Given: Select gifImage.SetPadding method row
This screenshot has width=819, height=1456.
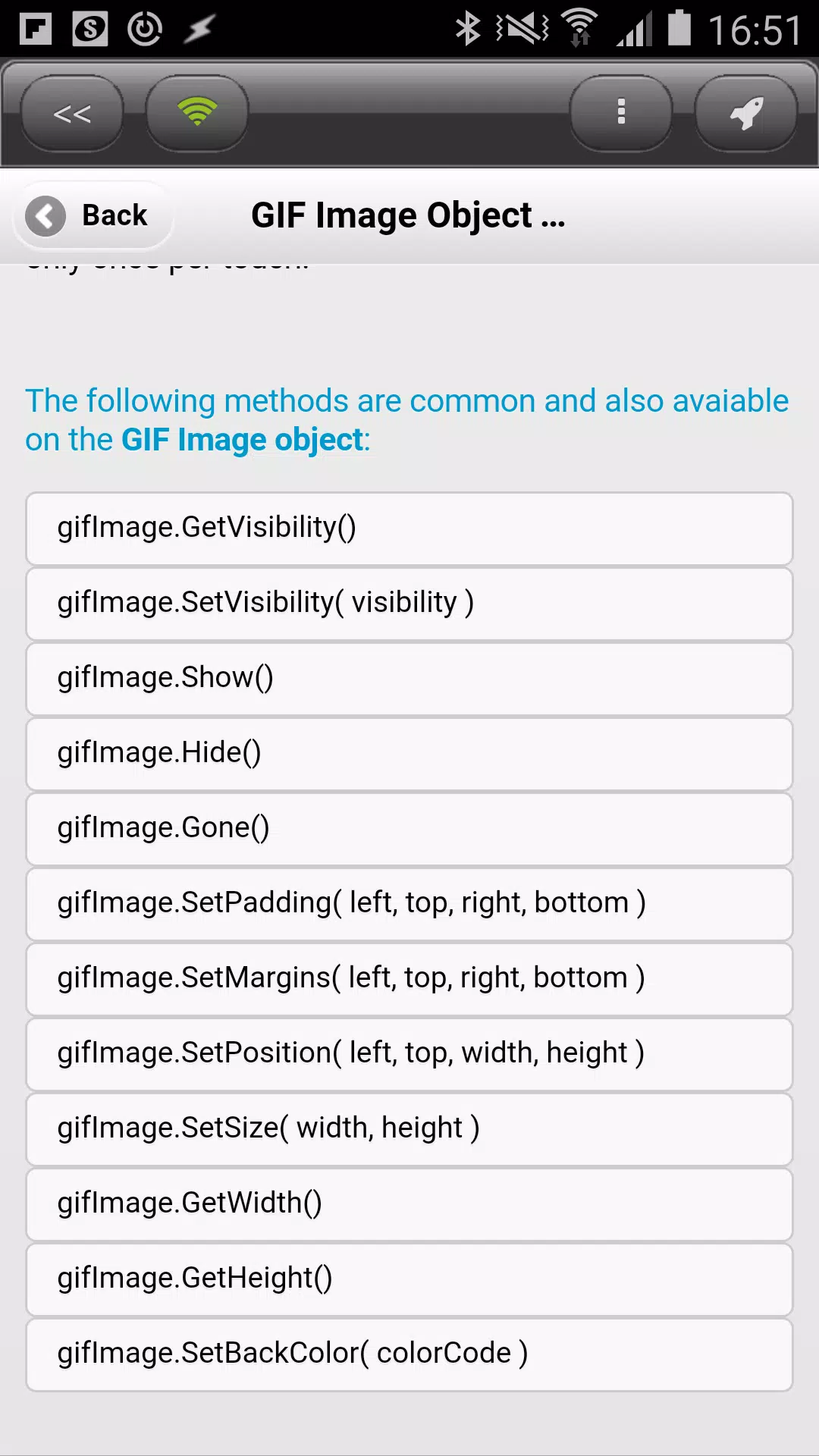Looking at the screenshot, I should [x=409, y=904].
